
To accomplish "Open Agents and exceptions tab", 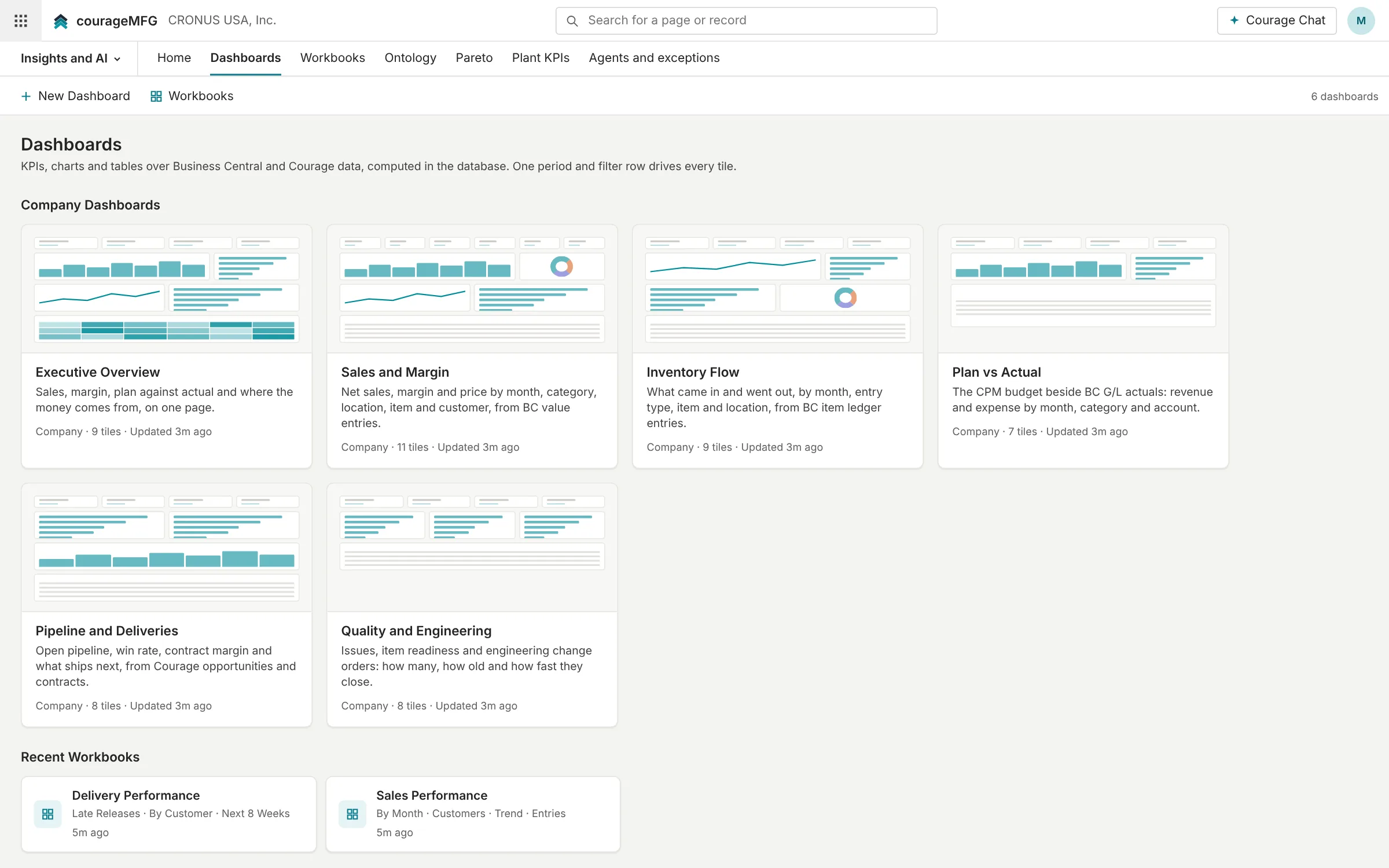I will pyautogui.click(x=654, y=58).
